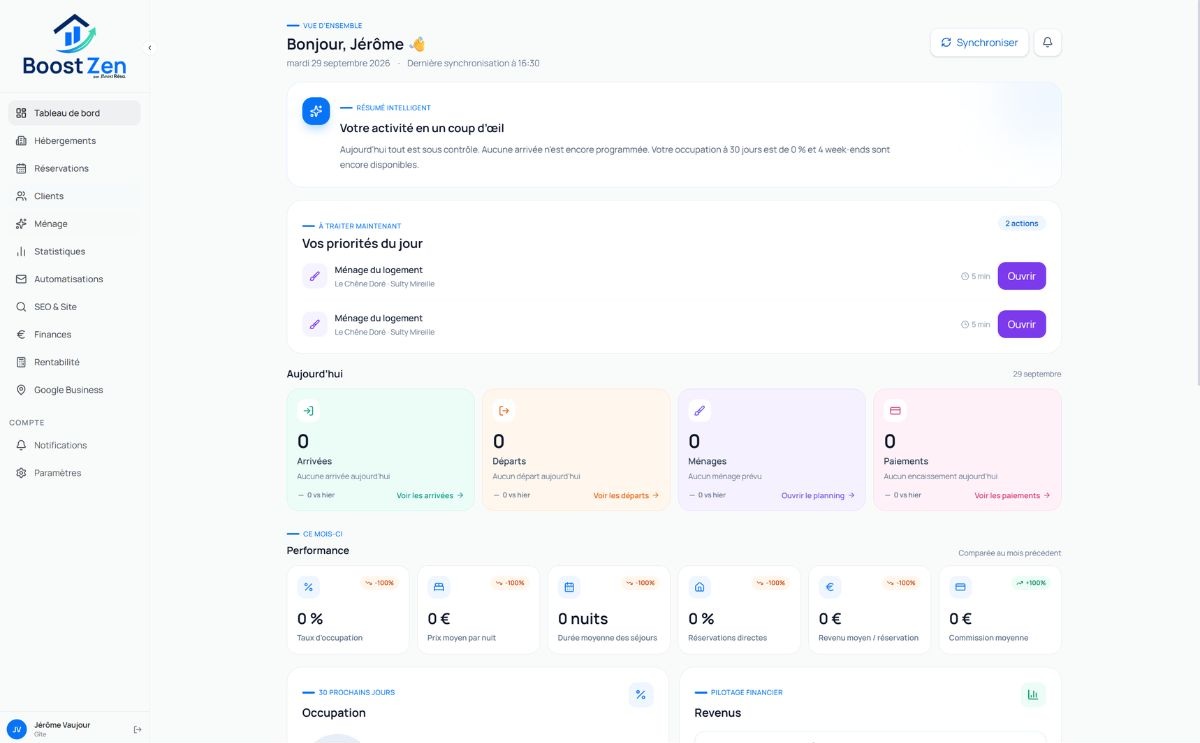The image size is (1200, 743).
Task: Click the Départs card exit icon
Action: coord(504,410)
